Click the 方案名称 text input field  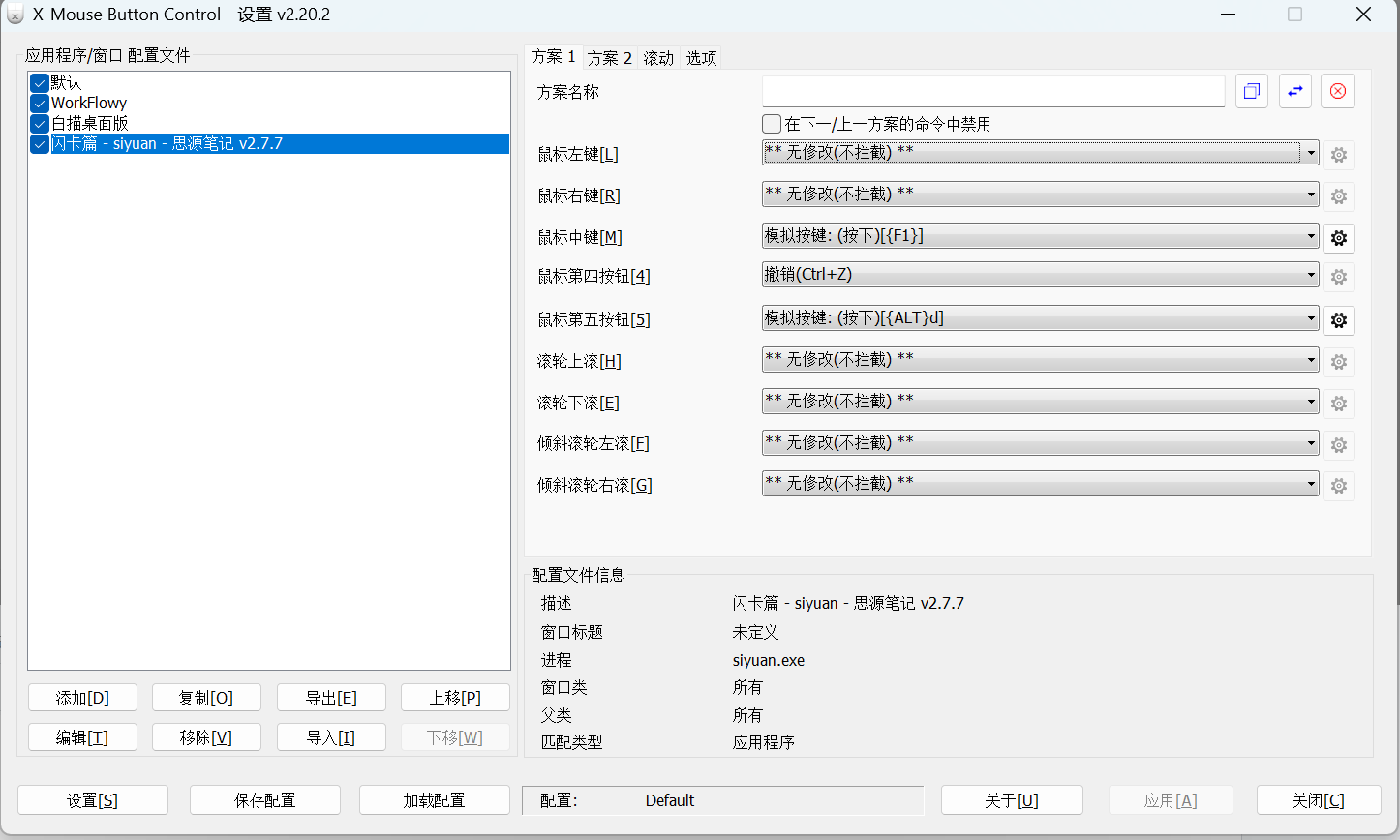(x=993, y=92)
